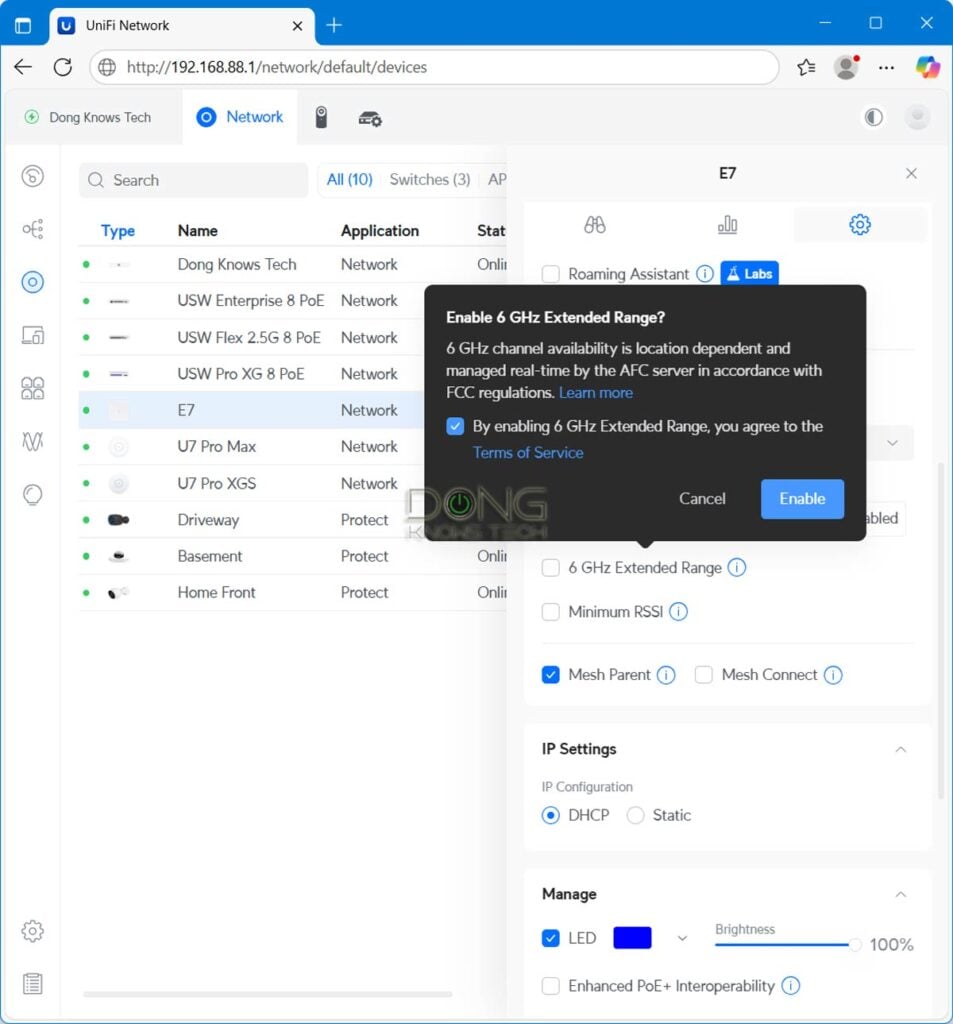The image size is (953, 1024).
Task: Enable the Mesh Connect checkbox
Action: [703, 675]
